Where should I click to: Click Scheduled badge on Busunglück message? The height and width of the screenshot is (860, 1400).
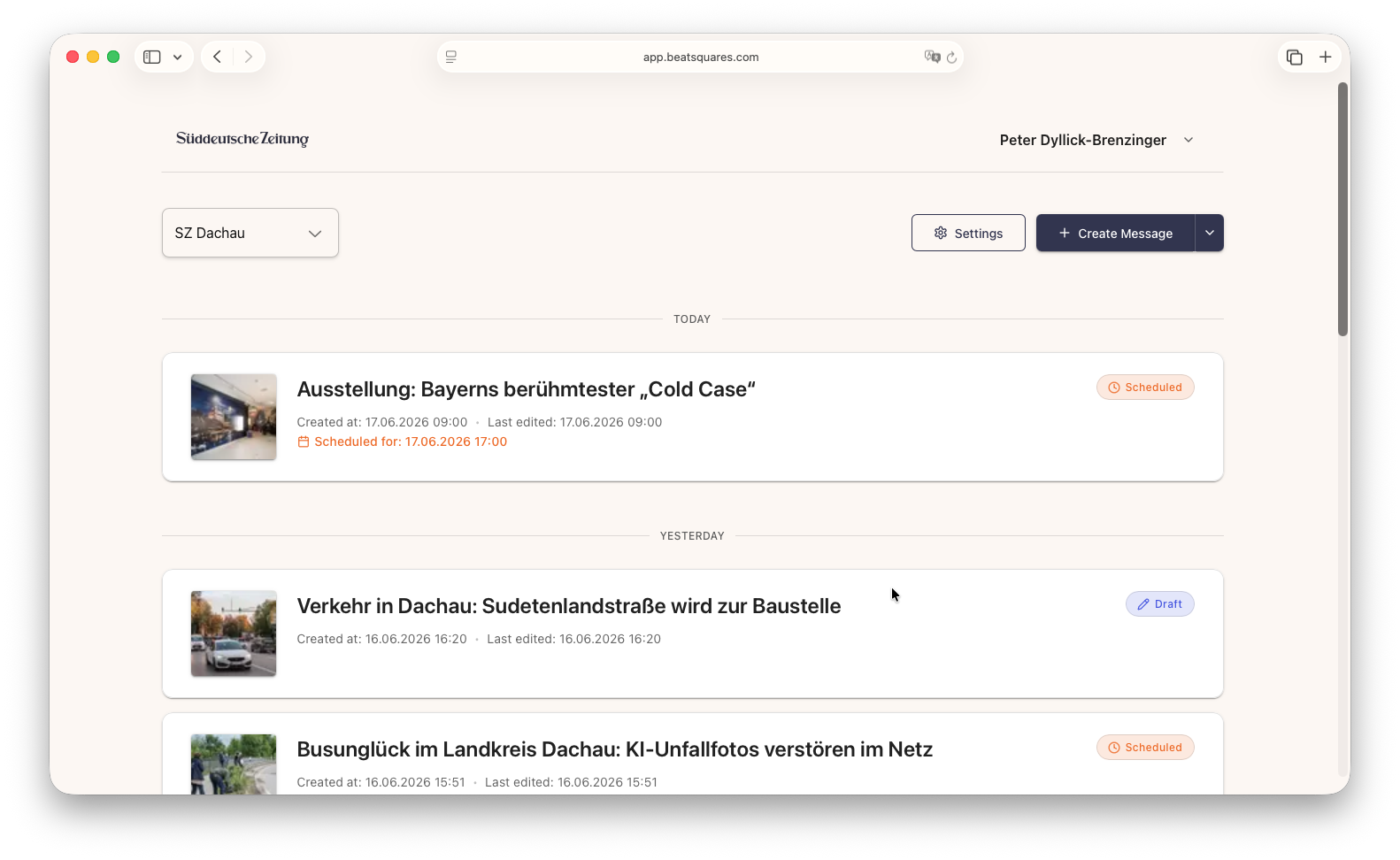tap(1145, 748)
